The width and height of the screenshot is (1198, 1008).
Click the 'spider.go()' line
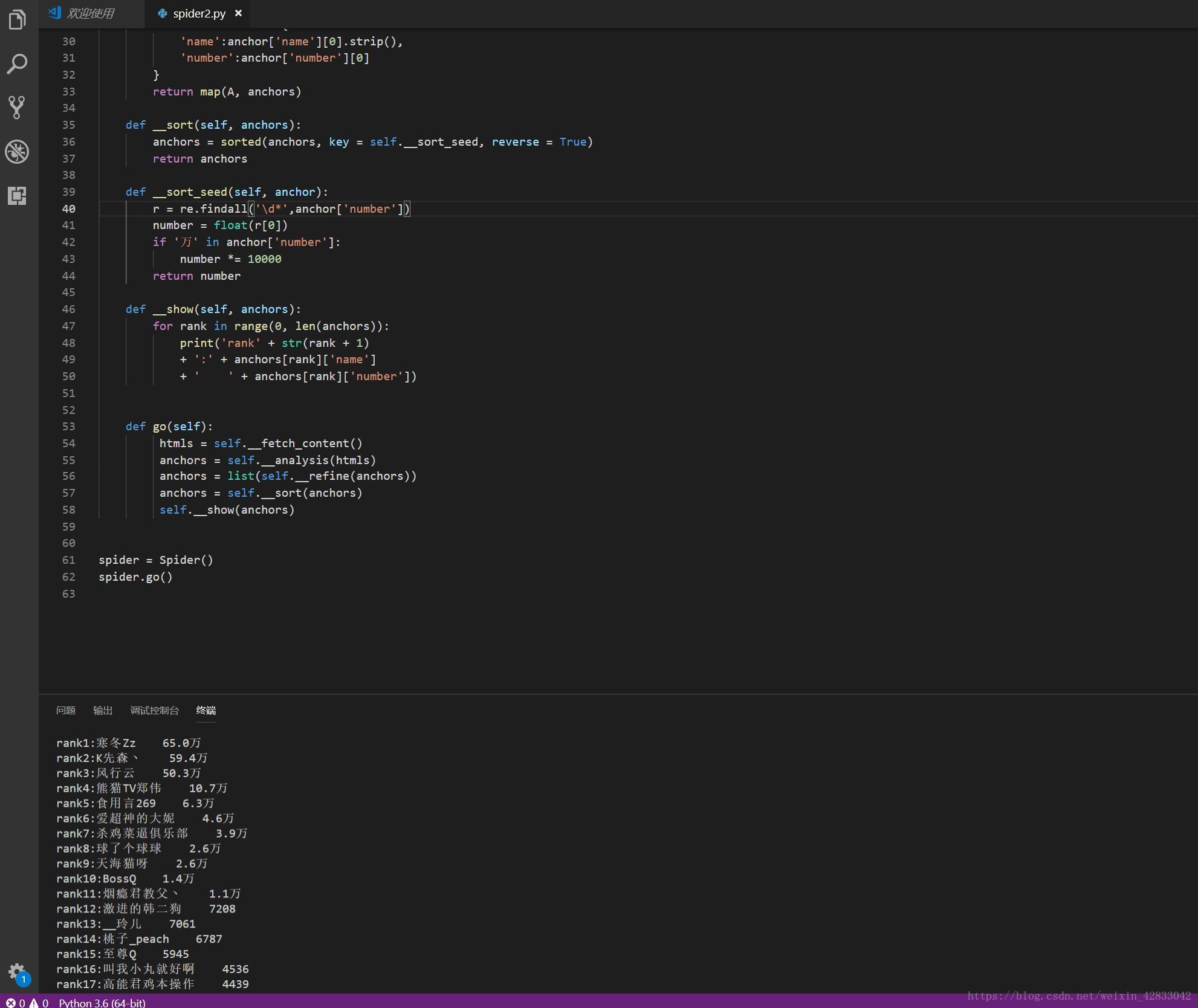(x=136, y=577)
